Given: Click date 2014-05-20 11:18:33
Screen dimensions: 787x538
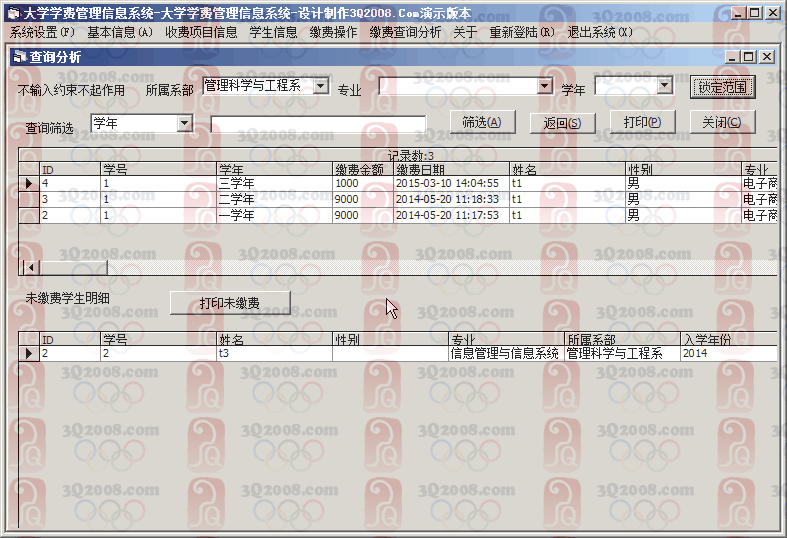Looking at the screenshot, I should [x=451, y=199].
